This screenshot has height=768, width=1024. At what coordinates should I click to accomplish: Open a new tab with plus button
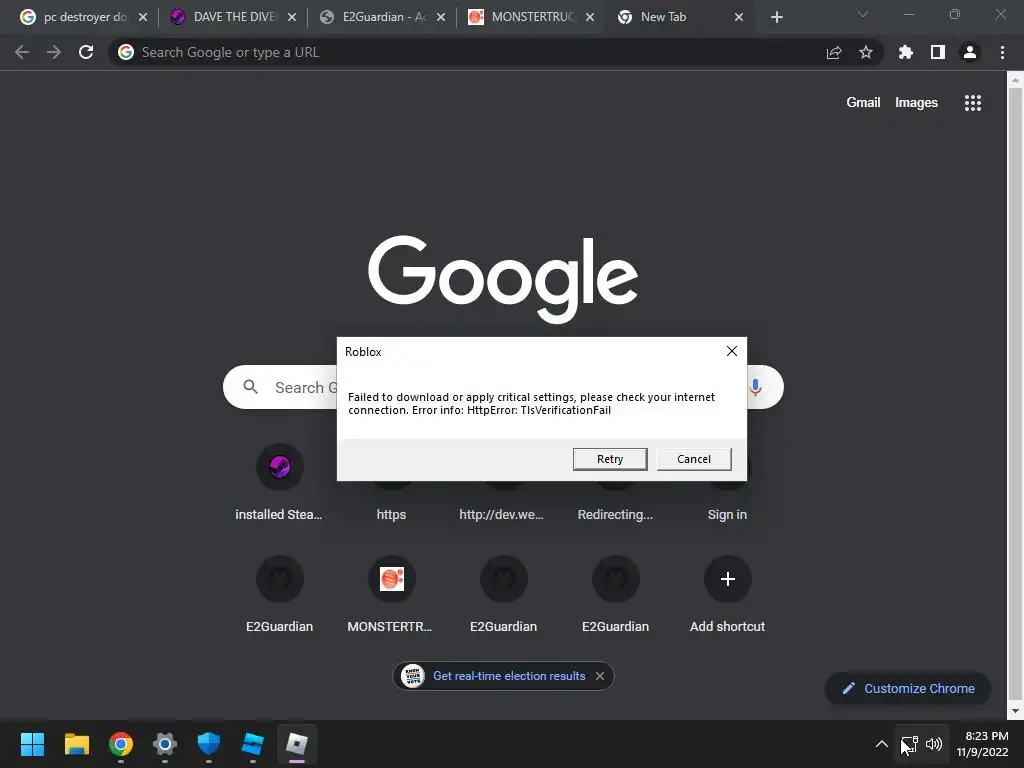(x=776, y=17)
